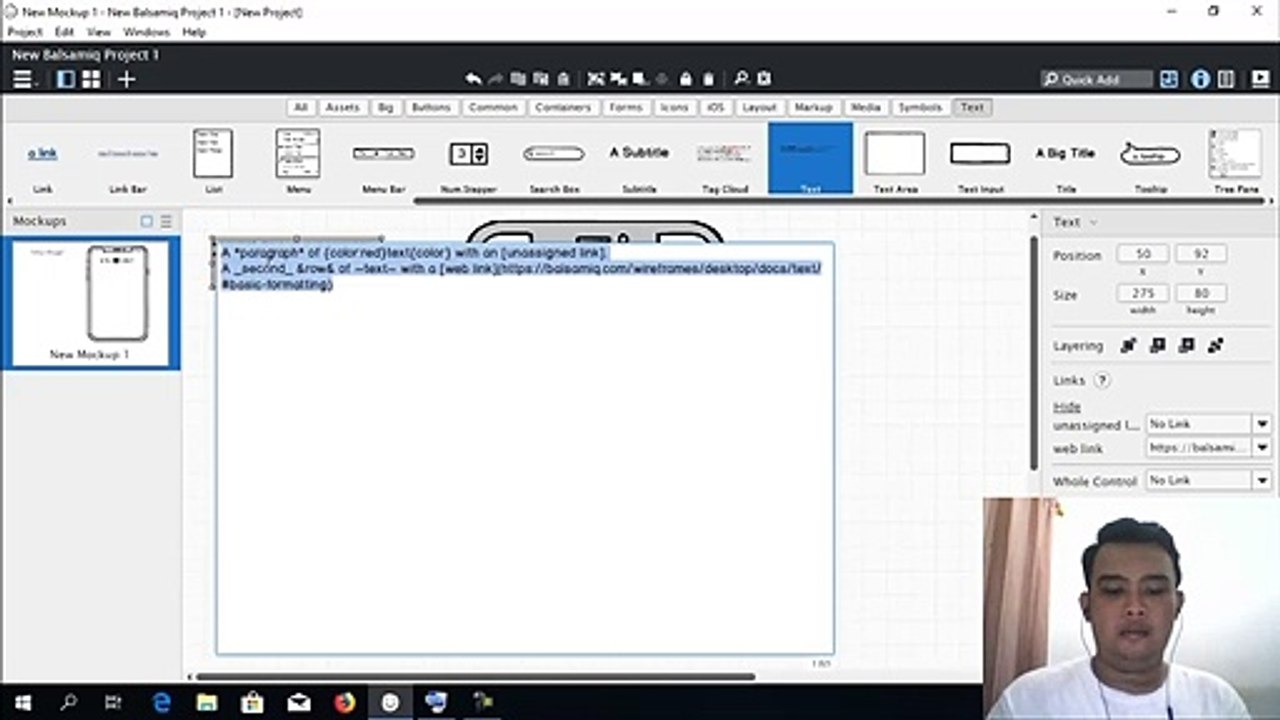Open the Links help question mark
The width and height of the screenshot is (1280, 720).
pos(1102,381)
